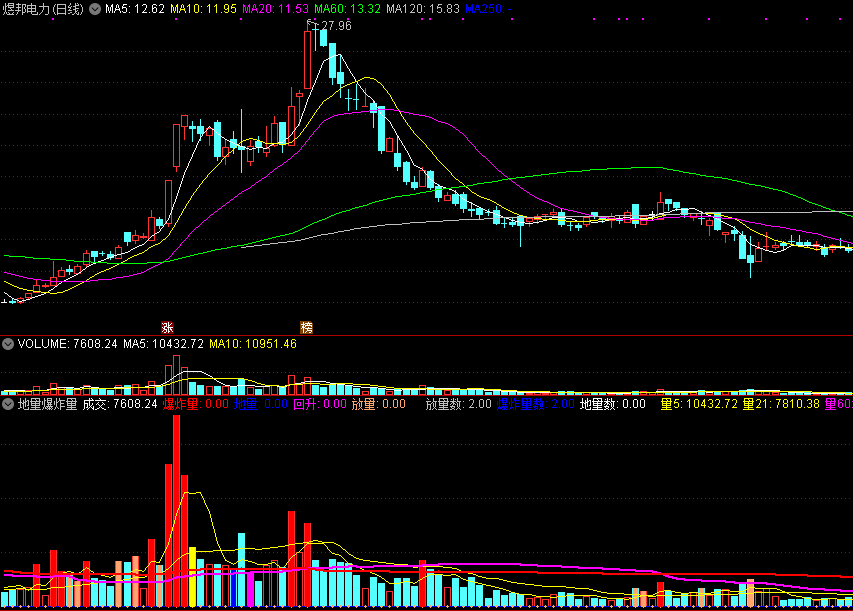Select the MA250 label
Viewport: 853px width, 611px height.
point(489,9)
